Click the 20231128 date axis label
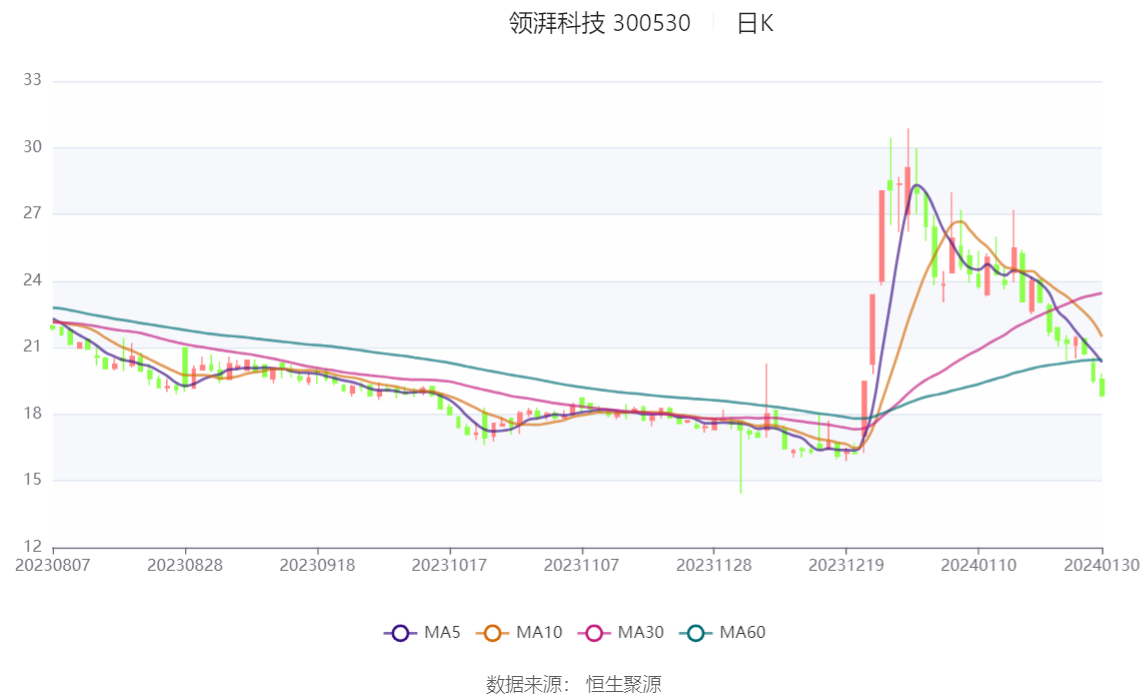 click(713, 566)
